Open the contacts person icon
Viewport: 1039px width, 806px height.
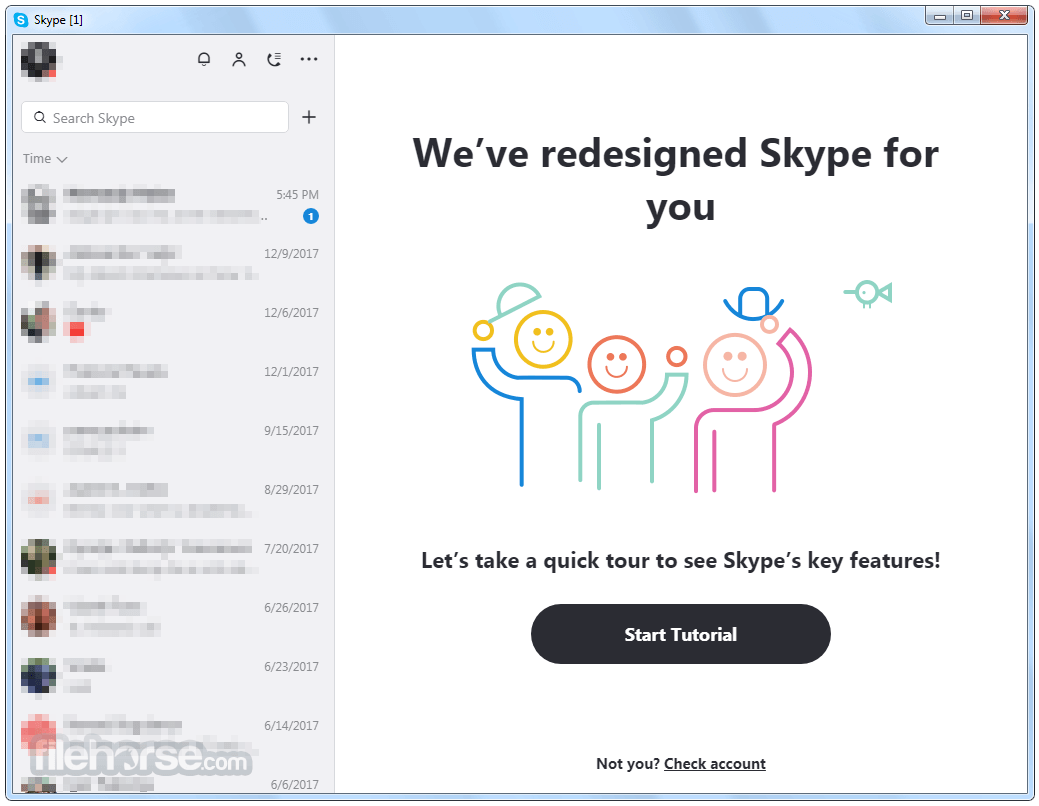point(239,60)
